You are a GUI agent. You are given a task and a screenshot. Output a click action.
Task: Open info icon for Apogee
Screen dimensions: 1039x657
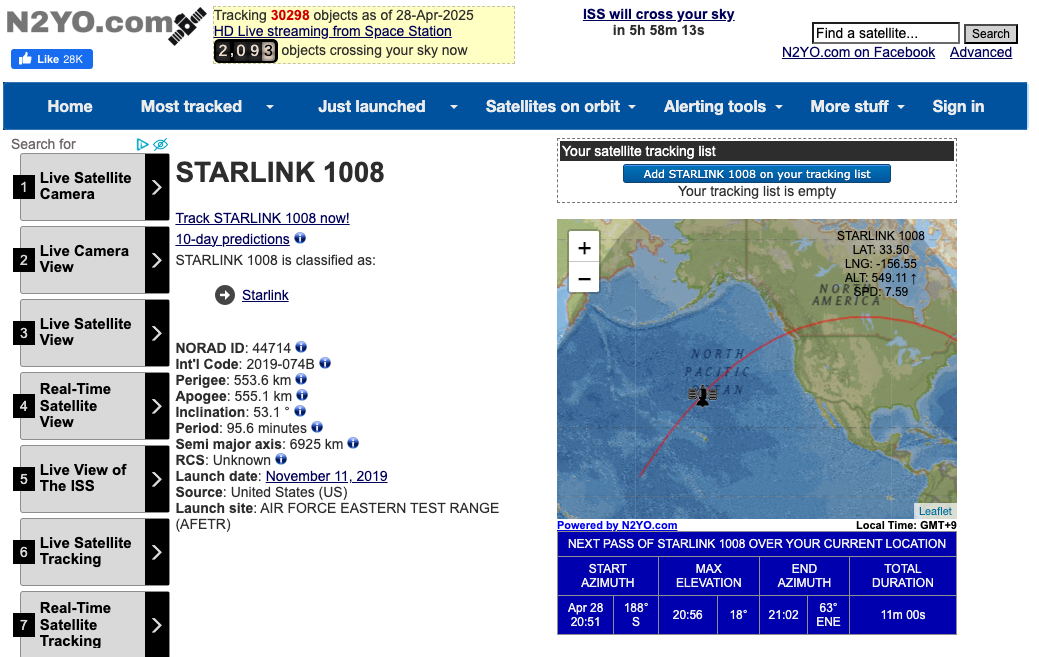[x=302, y=395]
